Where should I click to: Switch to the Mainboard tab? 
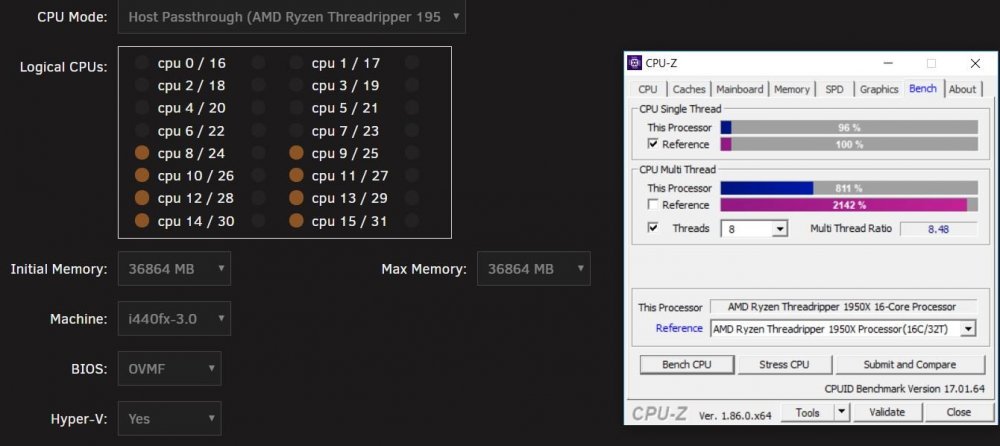(x=740, y=89)
